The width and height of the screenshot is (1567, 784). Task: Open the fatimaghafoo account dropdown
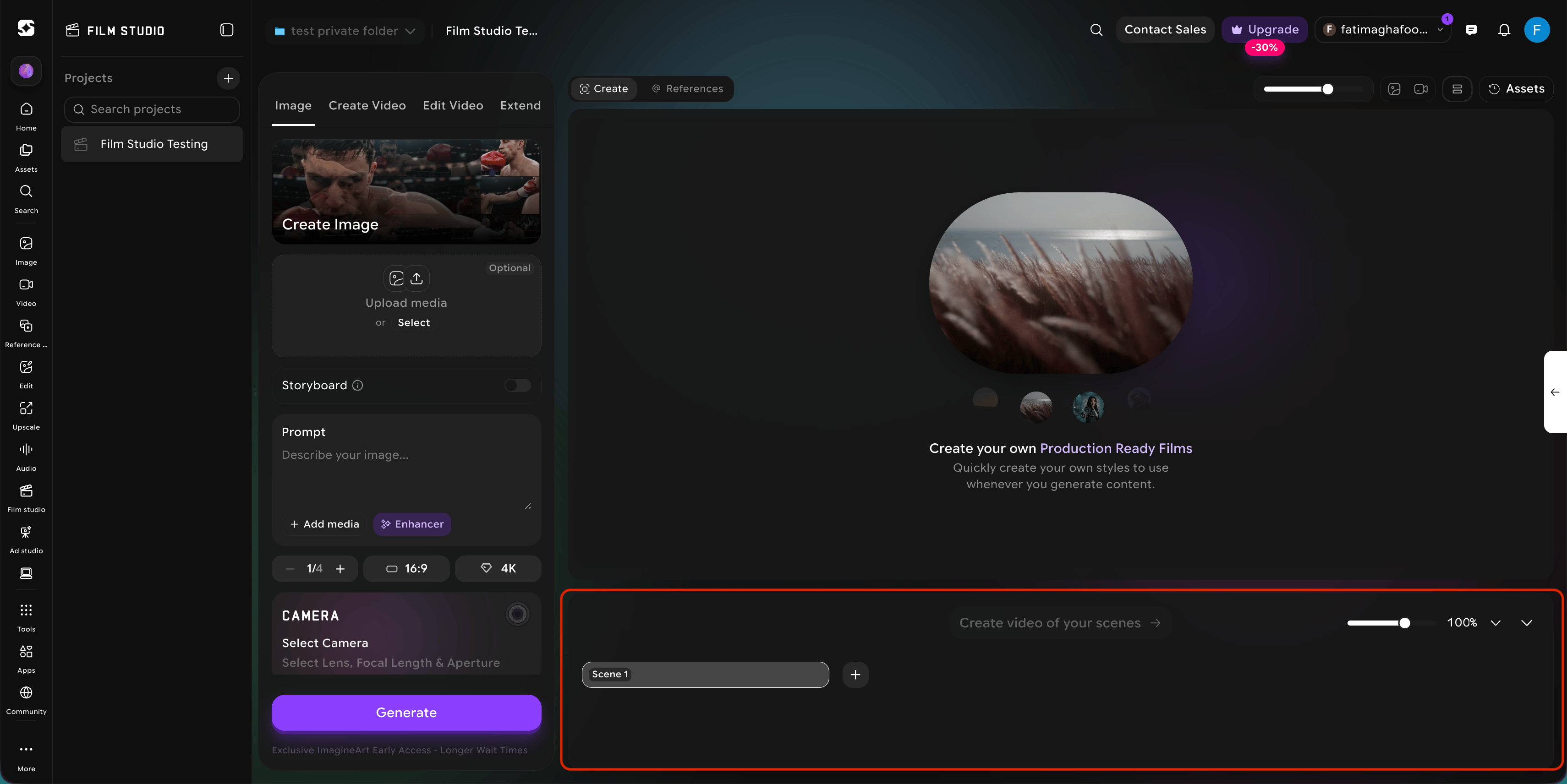point(1382,30)
